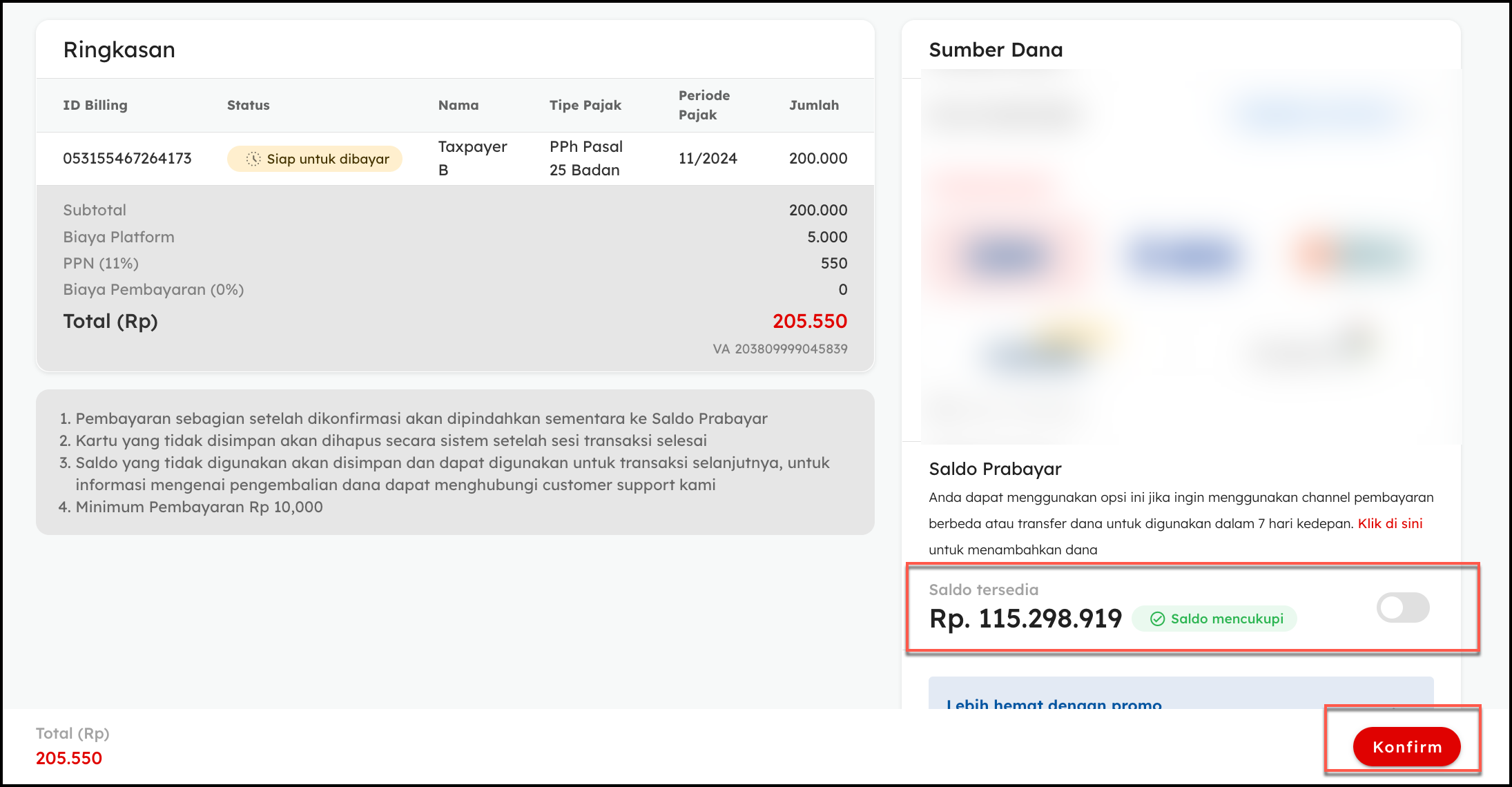The width and height of the screenshot is (1512, 787).
Task: Enable the Saldo Prabayar balance toggle
Action: pyautogui.click(x=1402, y=608)
